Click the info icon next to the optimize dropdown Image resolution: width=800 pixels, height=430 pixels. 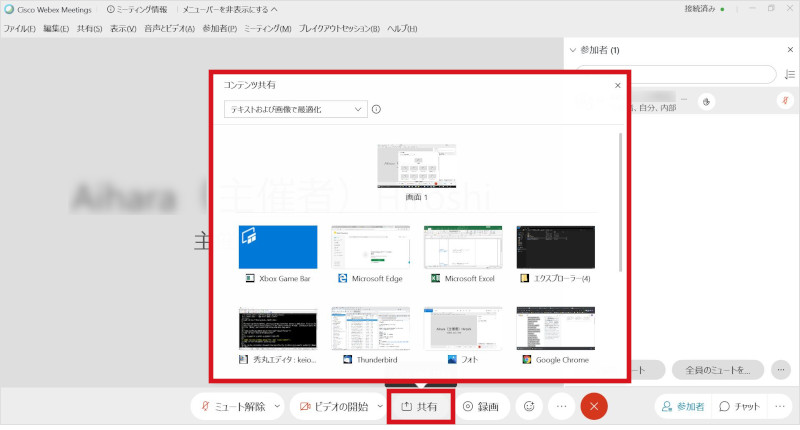[x=377, y=110]
